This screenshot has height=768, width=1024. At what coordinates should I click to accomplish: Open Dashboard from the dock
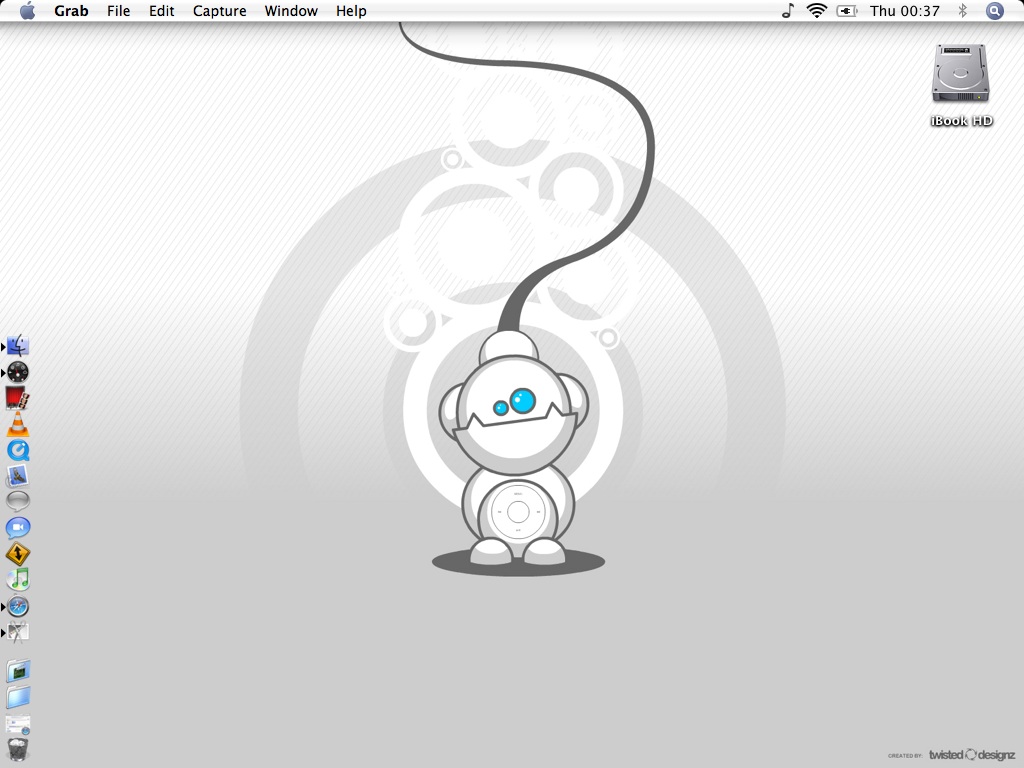(x=18, y=372)
